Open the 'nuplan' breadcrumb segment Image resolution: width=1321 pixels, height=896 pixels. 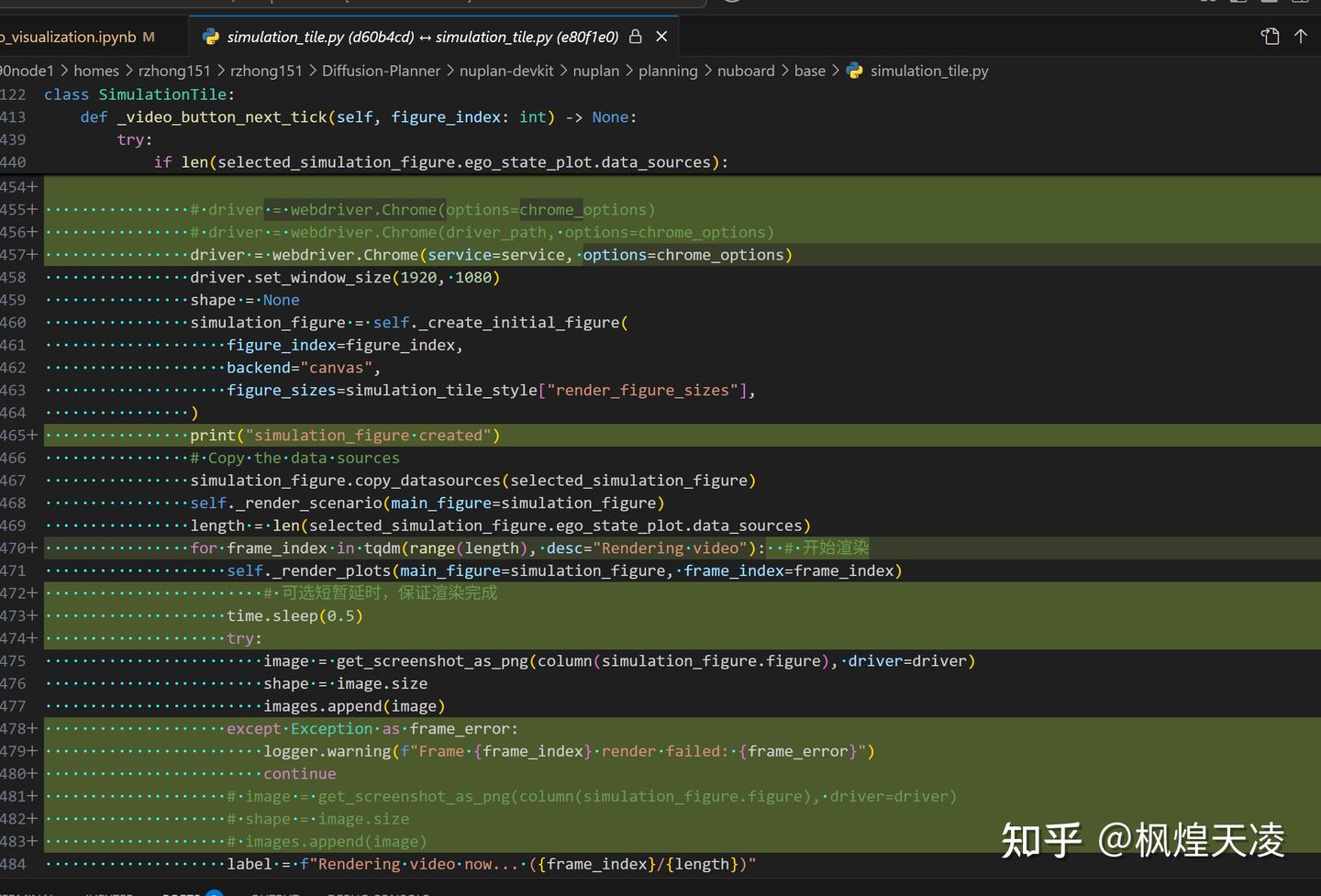(x=596, y=71)
